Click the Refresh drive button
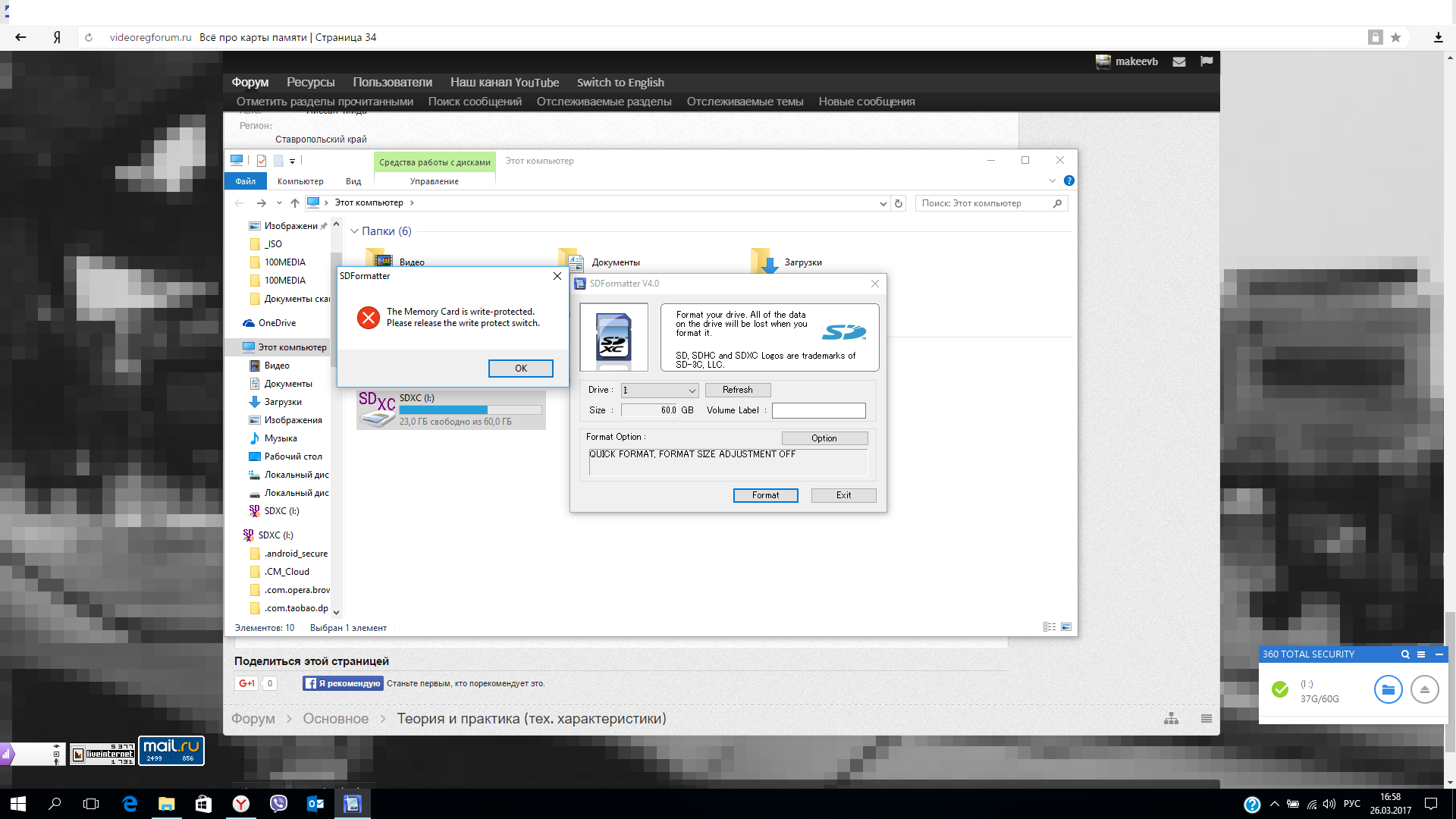Screen dimensions: 1456x819 737,390
